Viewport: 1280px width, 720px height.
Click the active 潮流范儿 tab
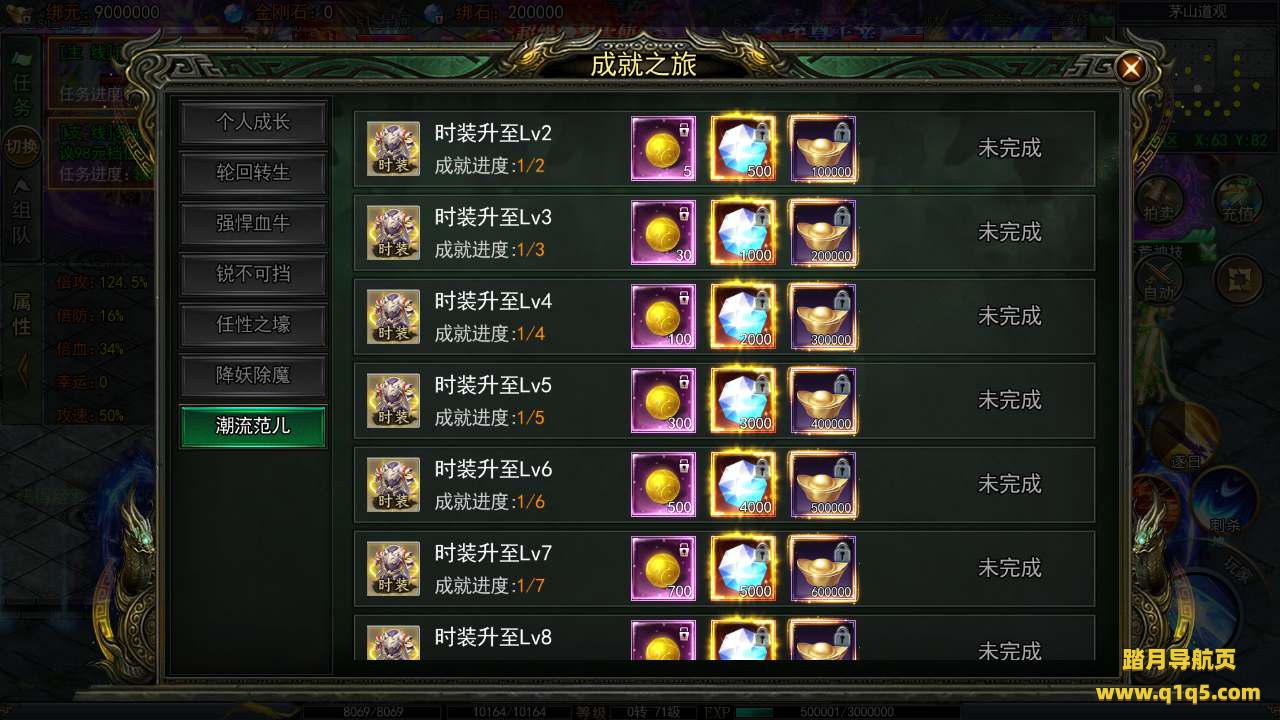pos(253,426)
